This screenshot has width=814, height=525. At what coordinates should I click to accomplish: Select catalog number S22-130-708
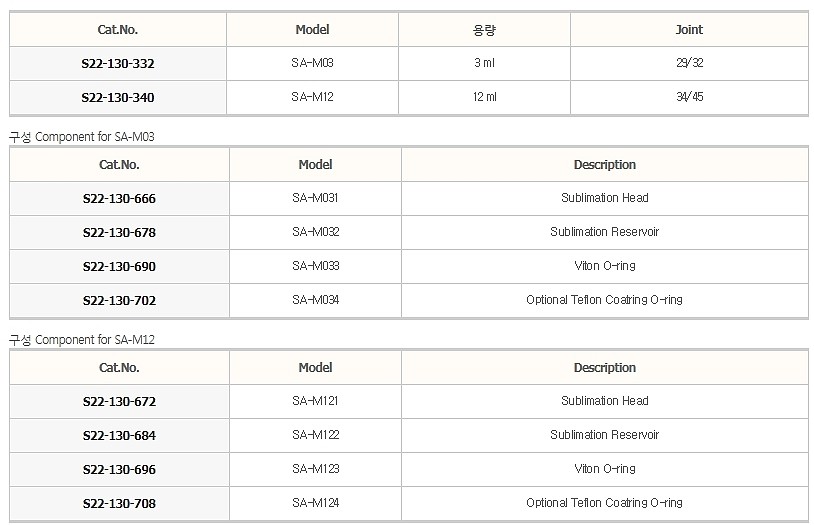(119, 503)
